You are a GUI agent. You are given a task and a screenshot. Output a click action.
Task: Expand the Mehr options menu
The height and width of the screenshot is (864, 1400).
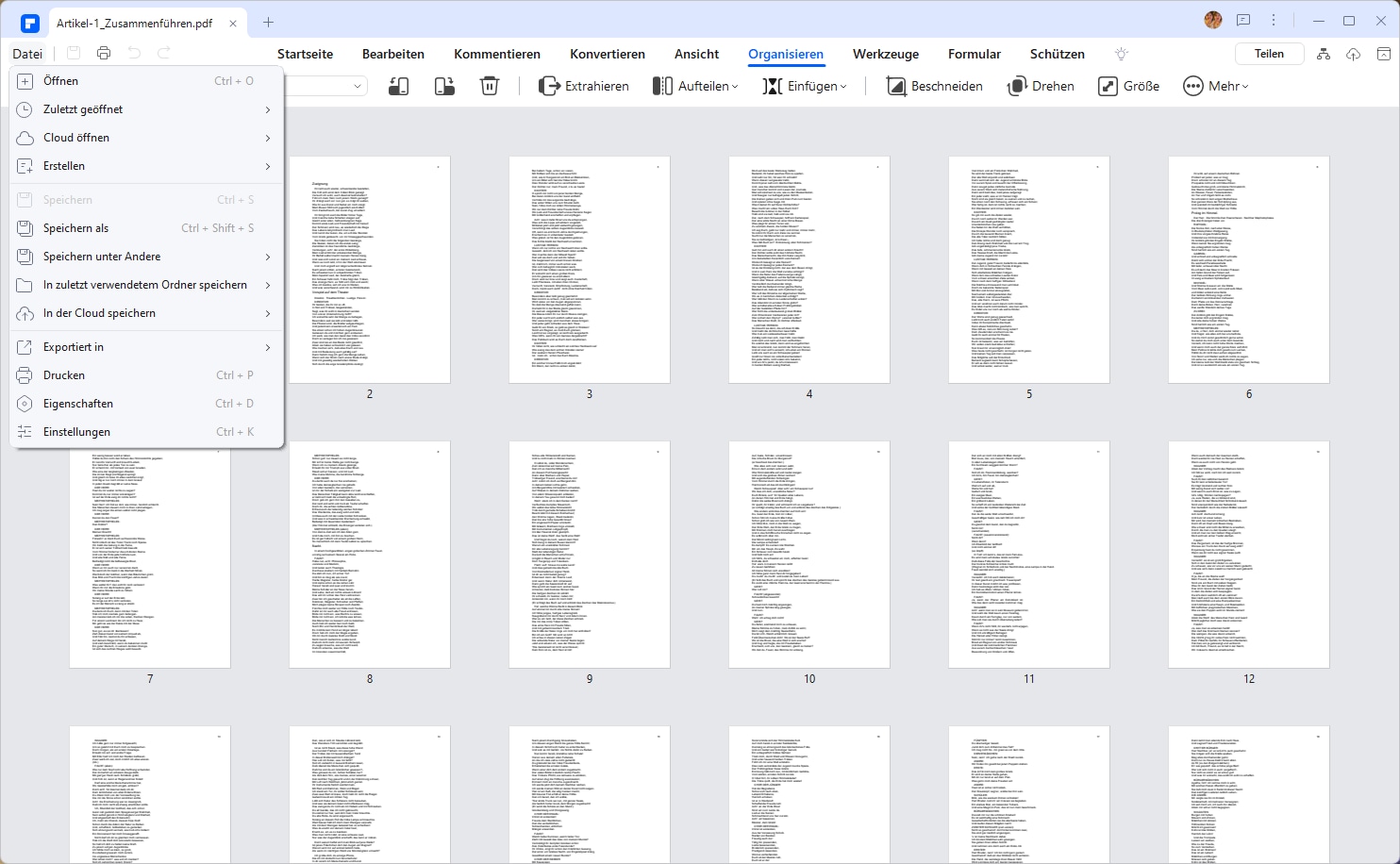[1216, 86]
